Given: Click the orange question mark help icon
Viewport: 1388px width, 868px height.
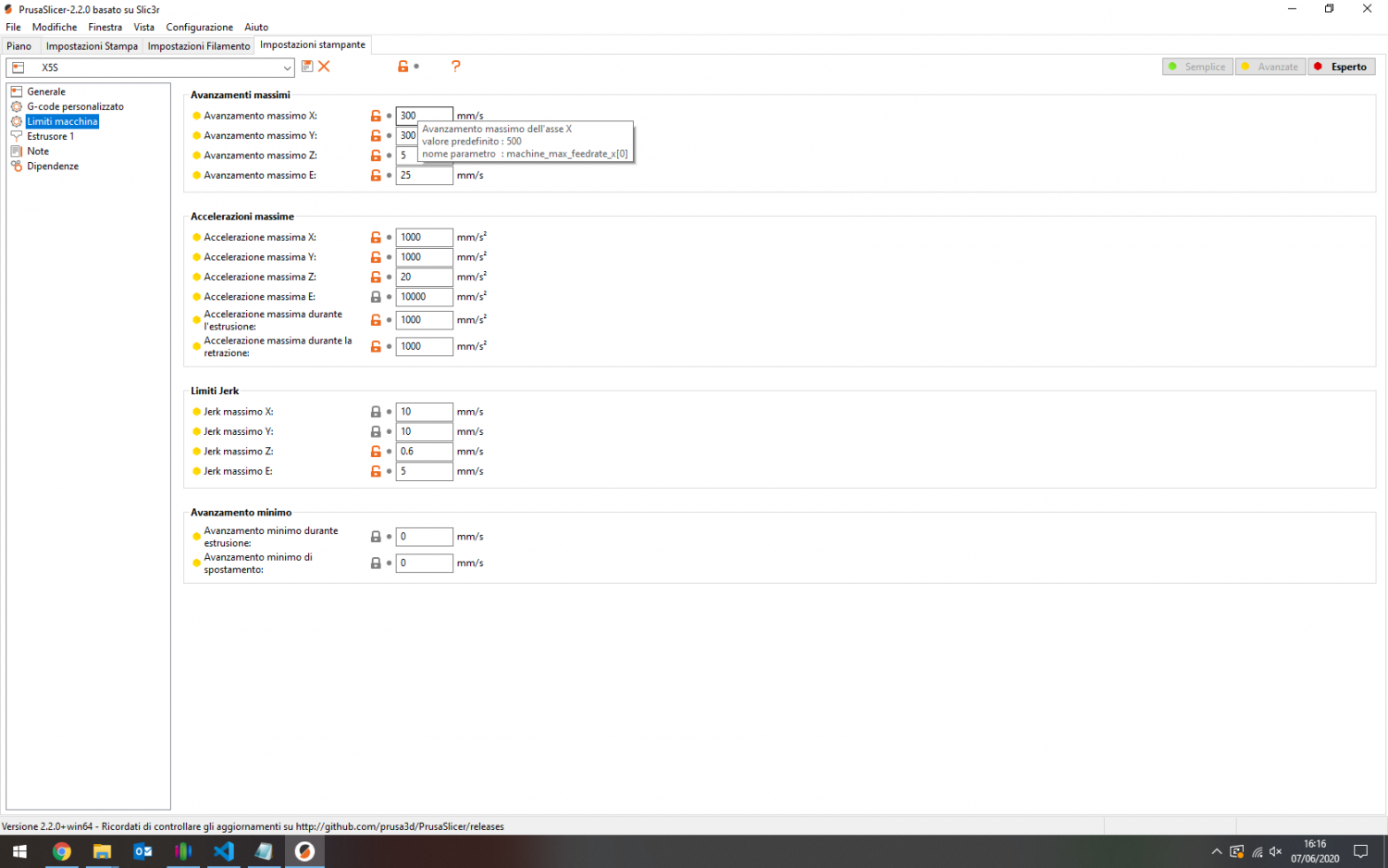Looking at the screenshot, I should pos(455,67).
